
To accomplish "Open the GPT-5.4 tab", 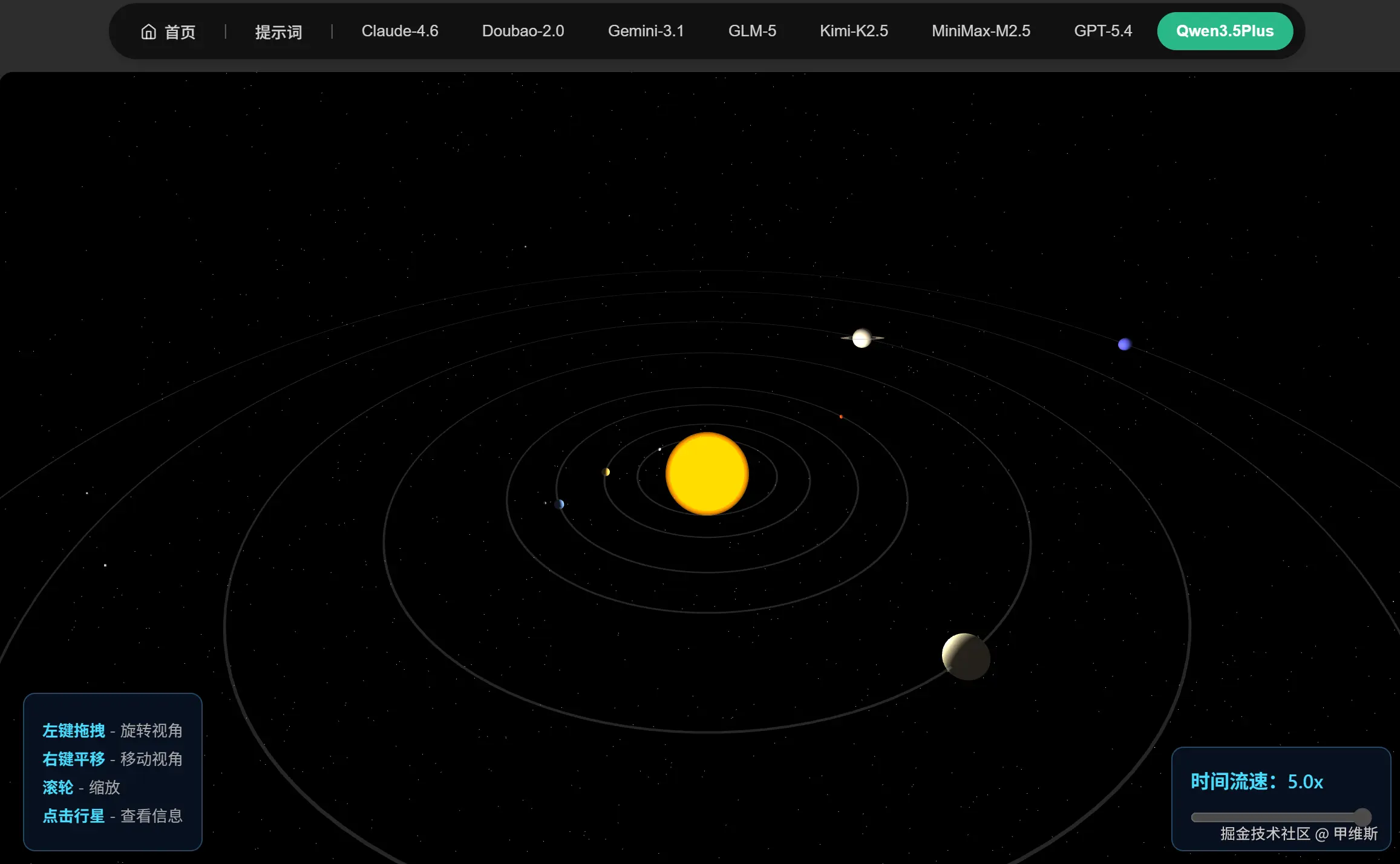I will (1102, 31).
